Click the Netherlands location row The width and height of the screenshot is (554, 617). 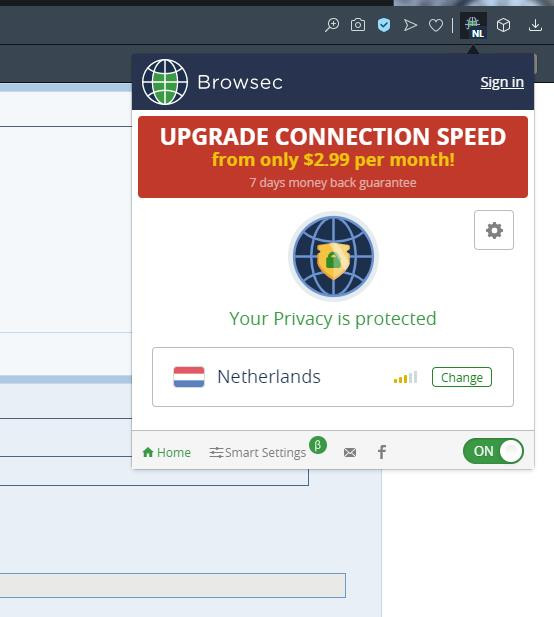click(x=333, y=377)
